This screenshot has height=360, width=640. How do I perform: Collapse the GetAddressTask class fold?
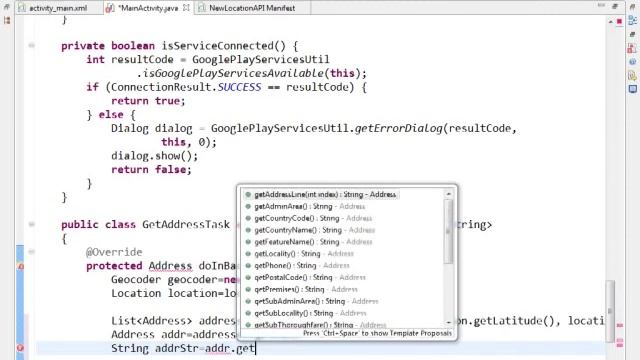point(31,224)
